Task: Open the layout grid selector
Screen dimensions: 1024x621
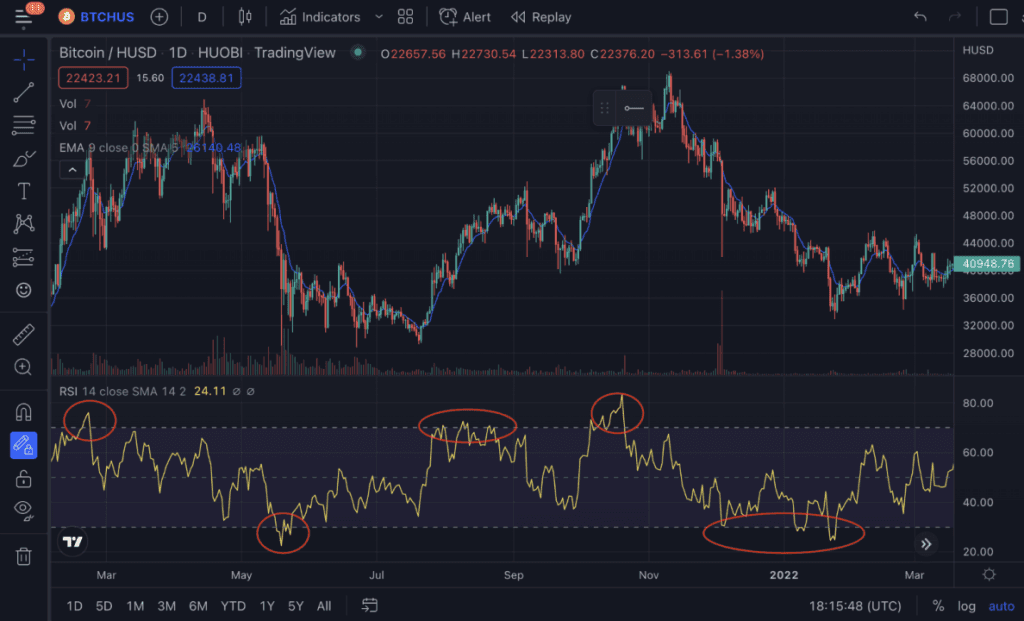Action: click(x=406, y=17)
